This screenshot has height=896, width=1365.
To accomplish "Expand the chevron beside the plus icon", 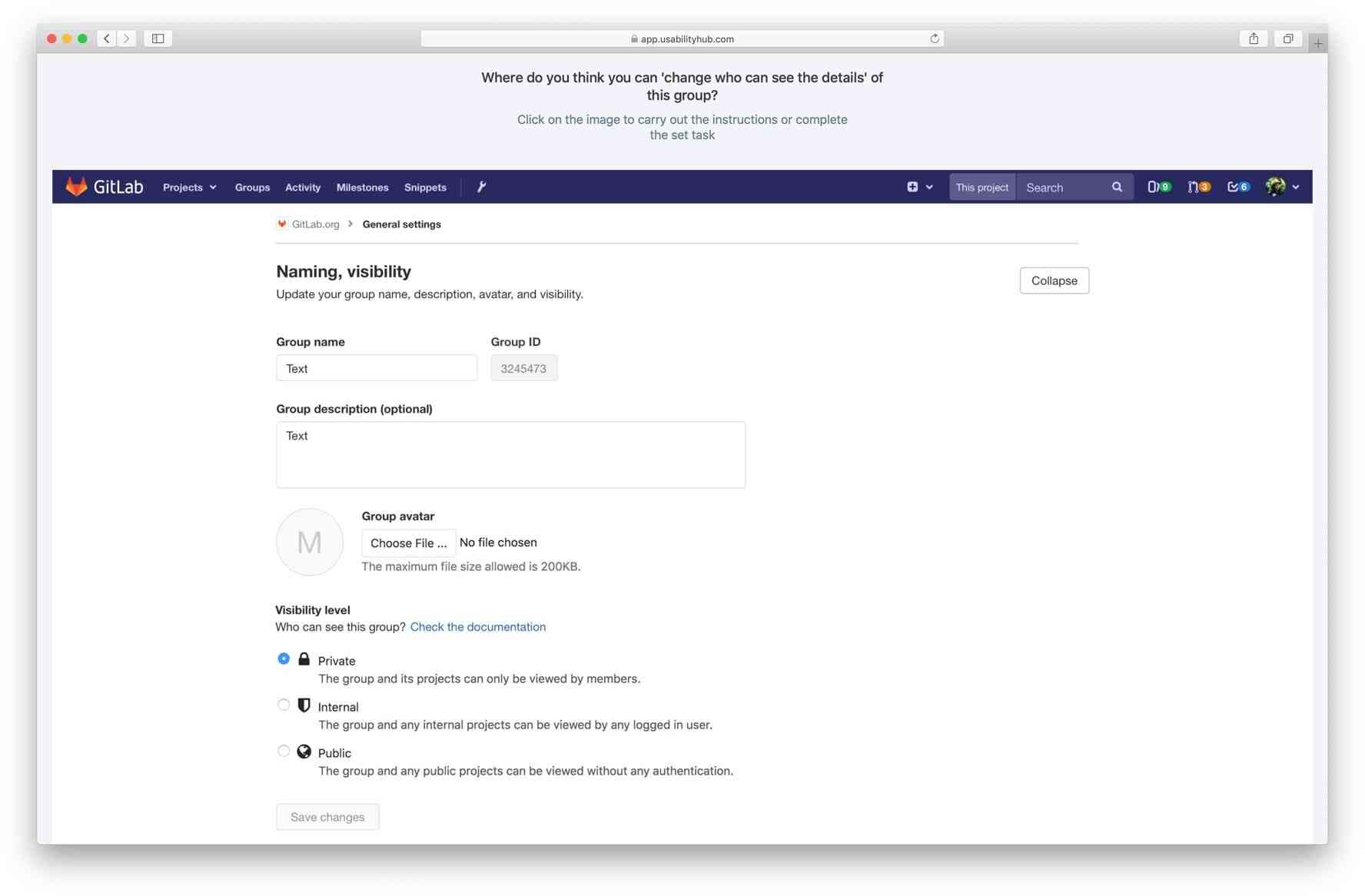I will point(930,187).
